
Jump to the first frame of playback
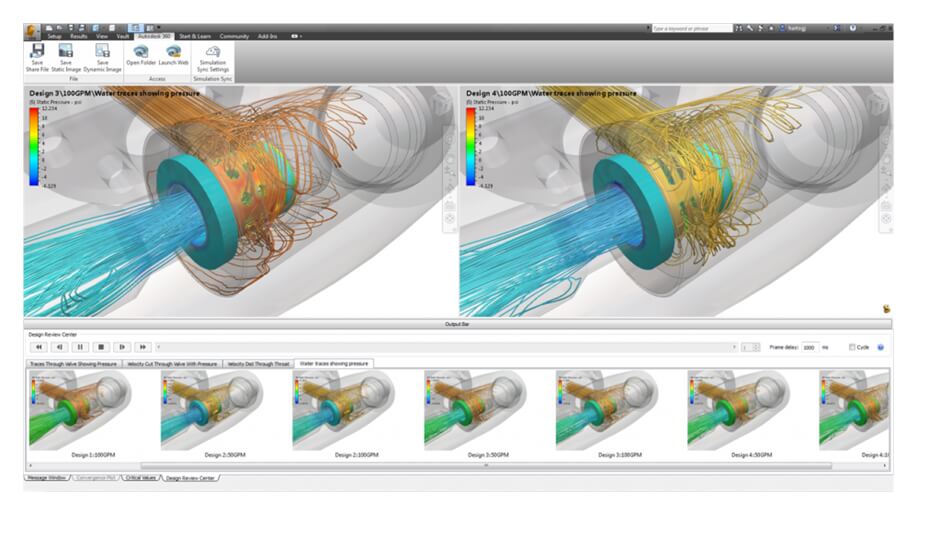(39, 347)
